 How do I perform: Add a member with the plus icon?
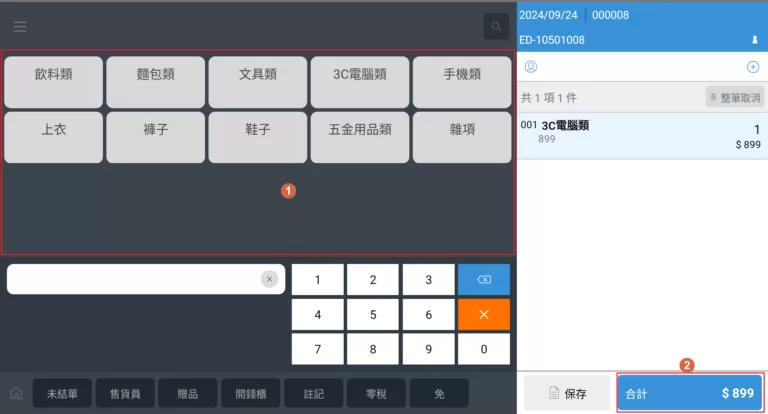(753, 66)
